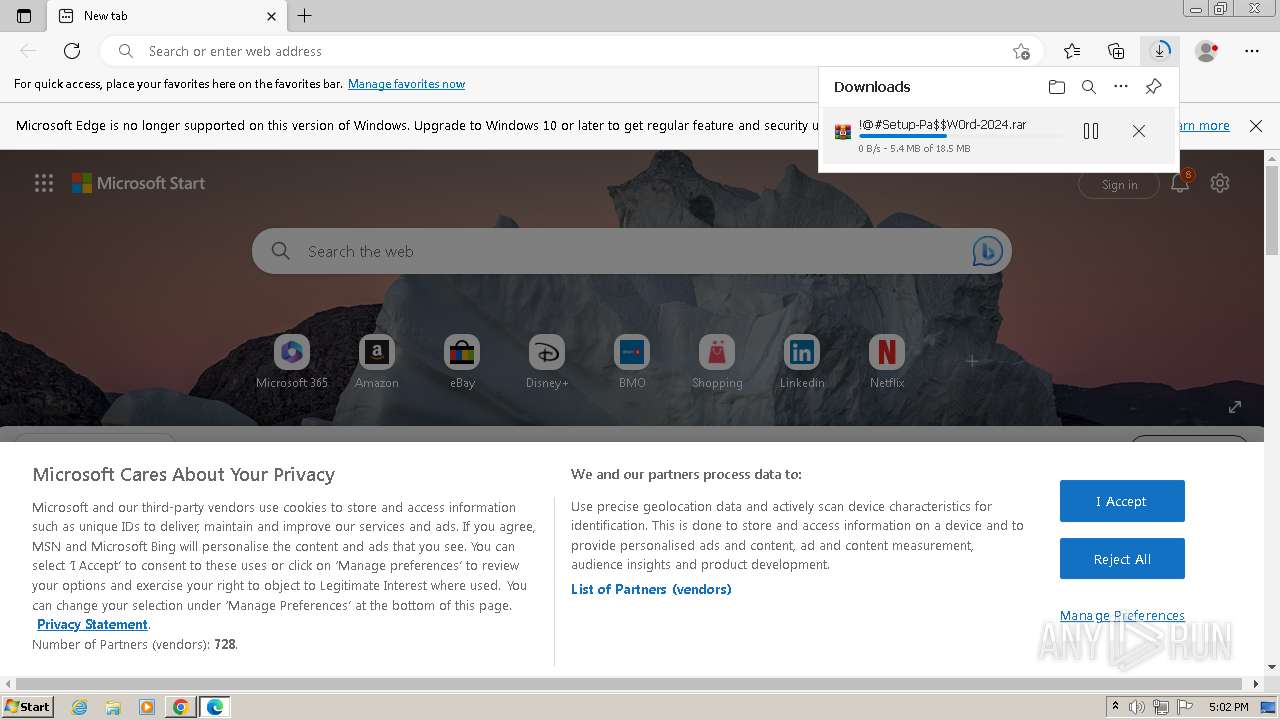Open File Explorer from taskbar
Viewport: 1280px width, 720px height.
(113, 707)
